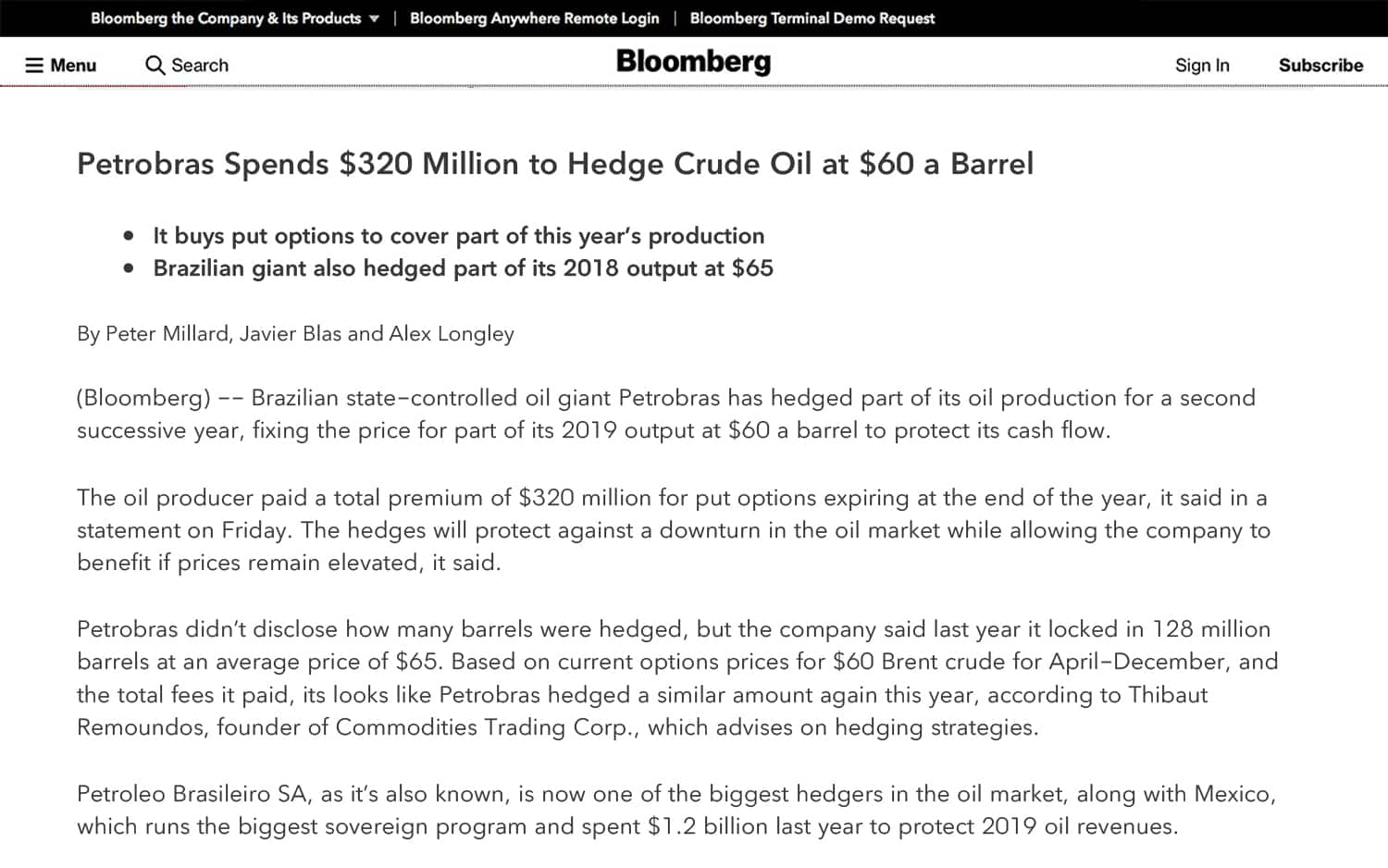Image resolution: width=1388 pixels, height=868 pixels.
Task: Click the dot before the first bullet point
Action: click(129, 236)
